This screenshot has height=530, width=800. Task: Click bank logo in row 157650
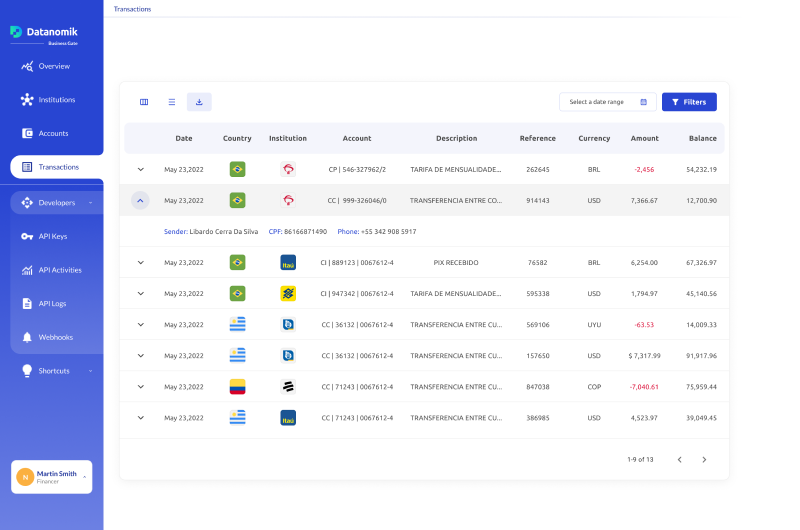click(288, 356)
